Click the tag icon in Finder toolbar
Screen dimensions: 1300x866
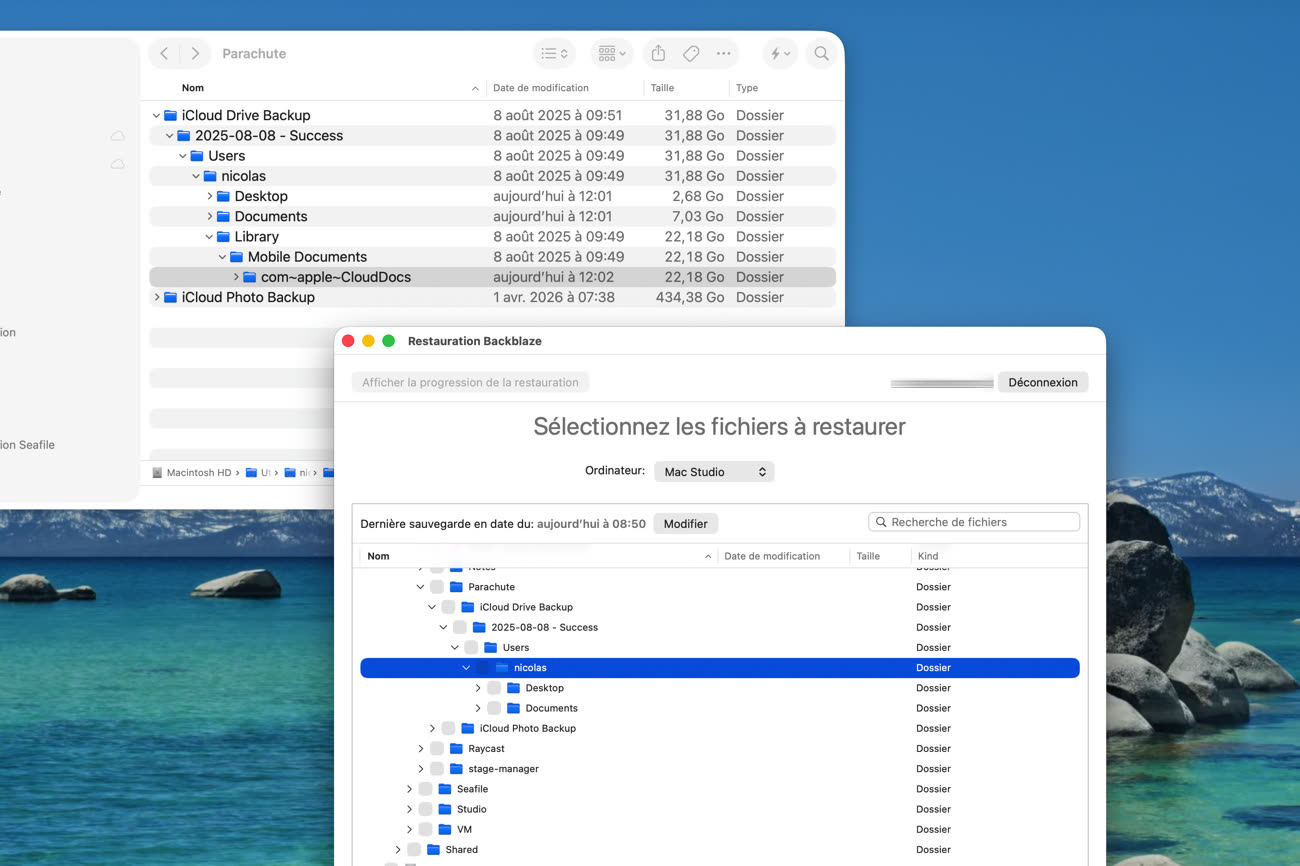tap(691, 54)
